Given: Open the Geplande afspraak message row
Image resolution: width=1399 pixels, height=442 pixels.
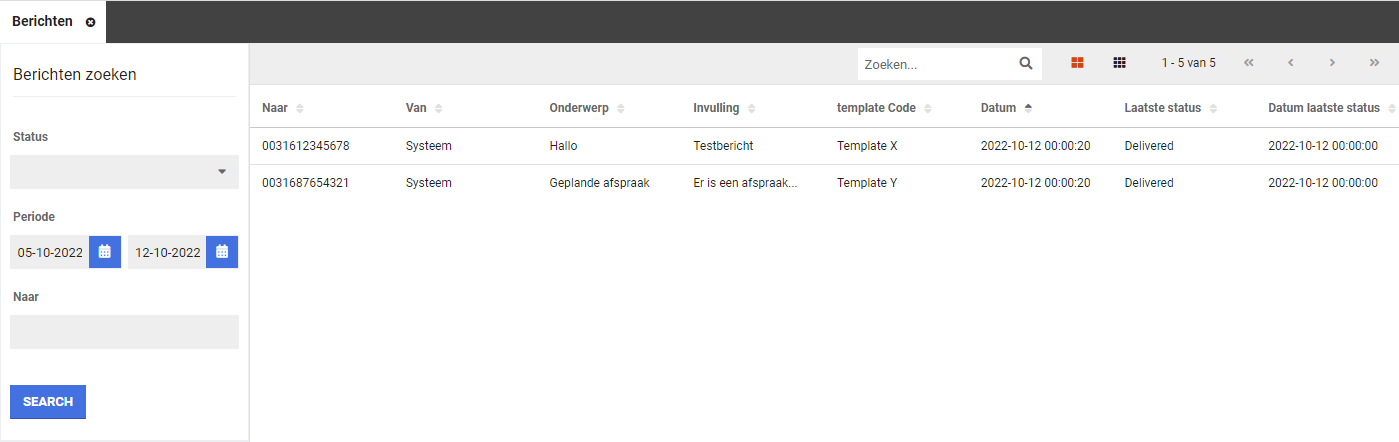Looking at the screenshot, I should 599,183.
